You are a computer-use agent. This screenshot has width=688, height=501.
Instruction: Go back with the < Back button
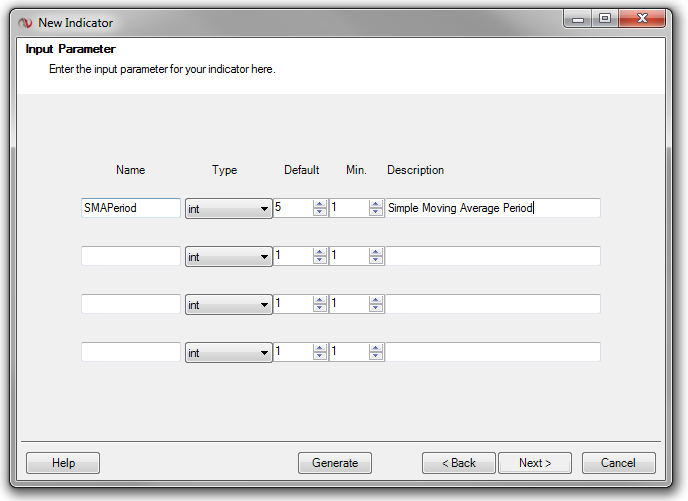pos(459,463)
